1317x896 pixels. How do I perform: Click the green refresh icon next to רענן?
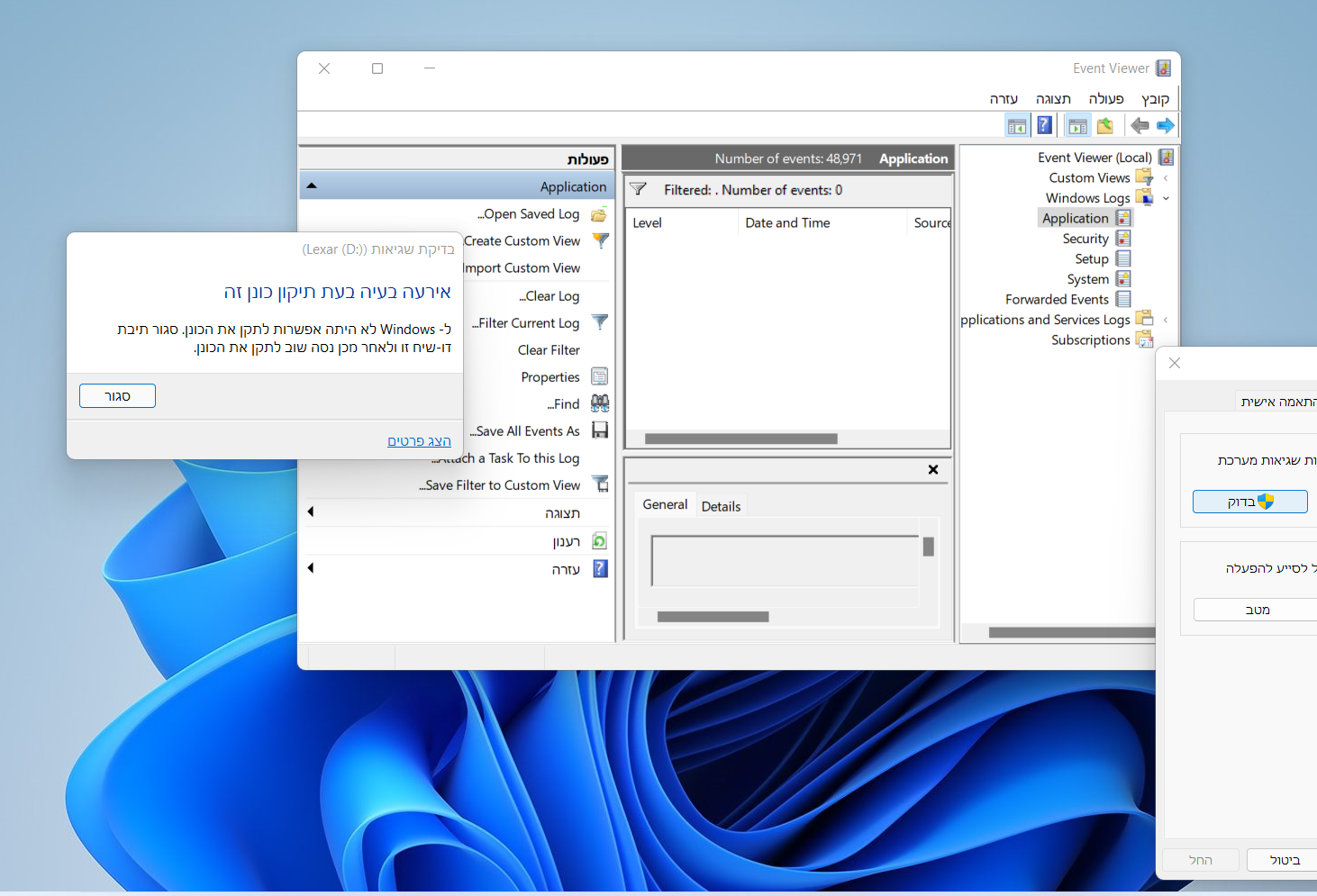tap(600, 541)
